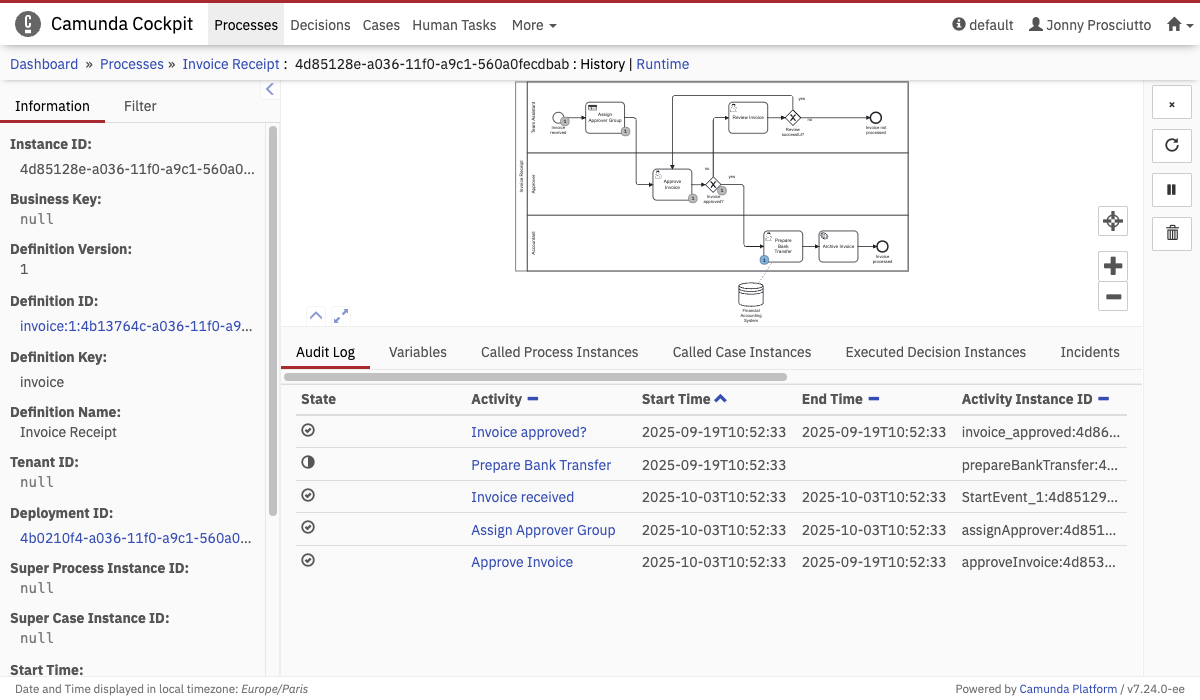Click the Camunda Cockpit logo icon
Image resolution: width=1200 pixels, height=700 pixels.
(29, 24)
